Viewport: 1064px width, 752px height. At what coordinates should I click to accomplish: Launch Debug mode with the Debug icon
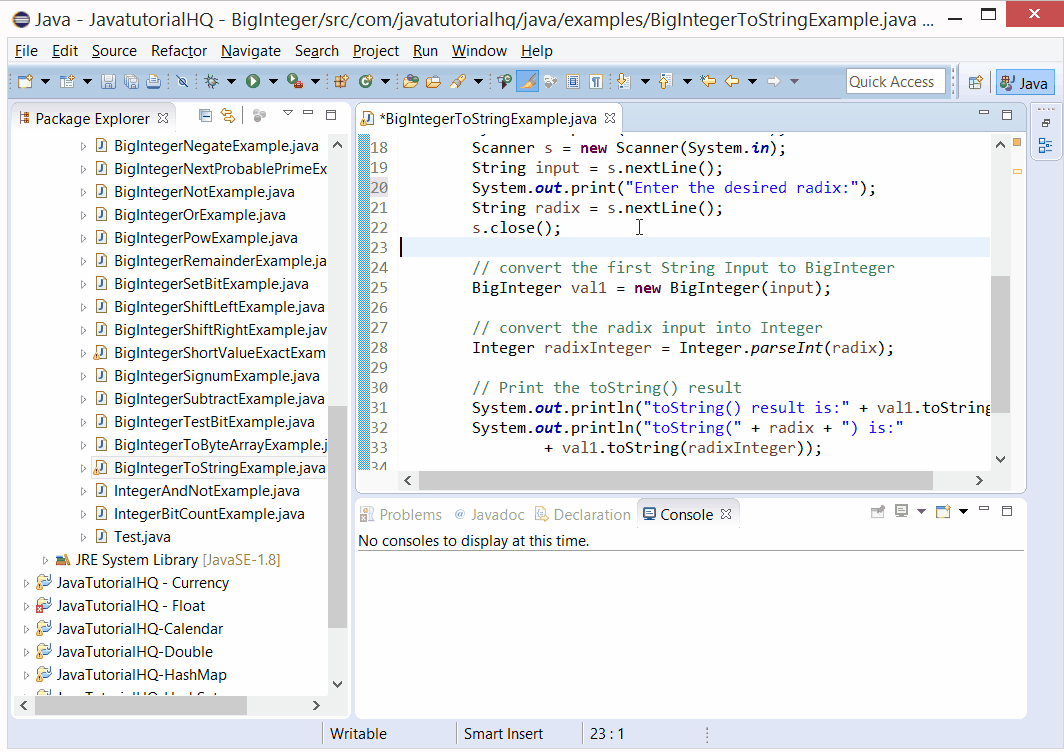pyautogui.click(x=210, y=79)
